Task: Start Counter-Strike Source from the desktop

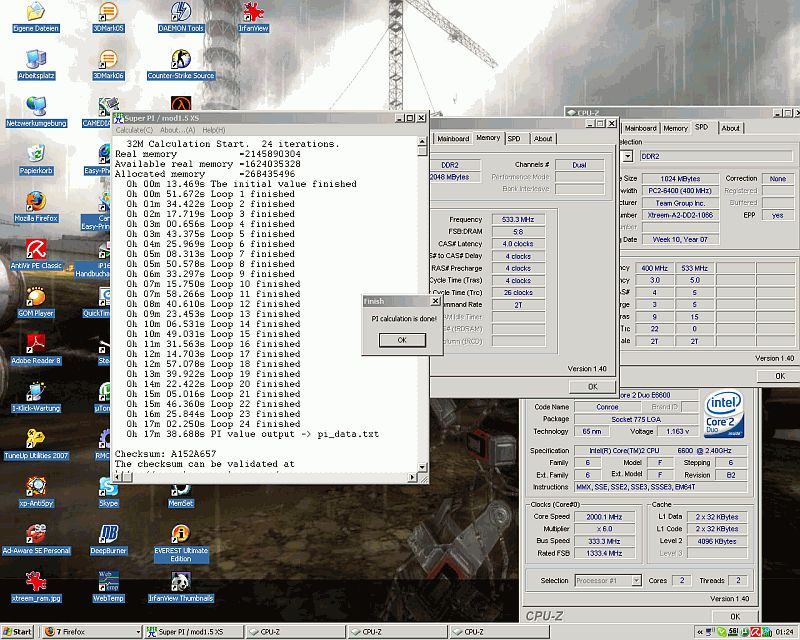Action: tap(181, 64)
